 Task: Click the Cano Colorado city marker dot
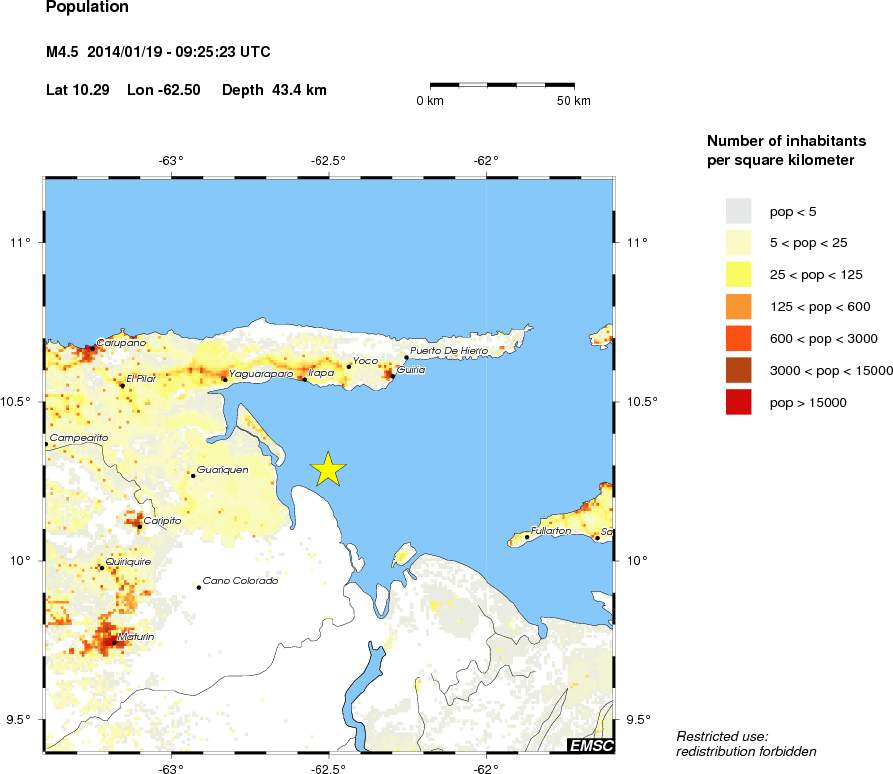[x=199, y=587]
